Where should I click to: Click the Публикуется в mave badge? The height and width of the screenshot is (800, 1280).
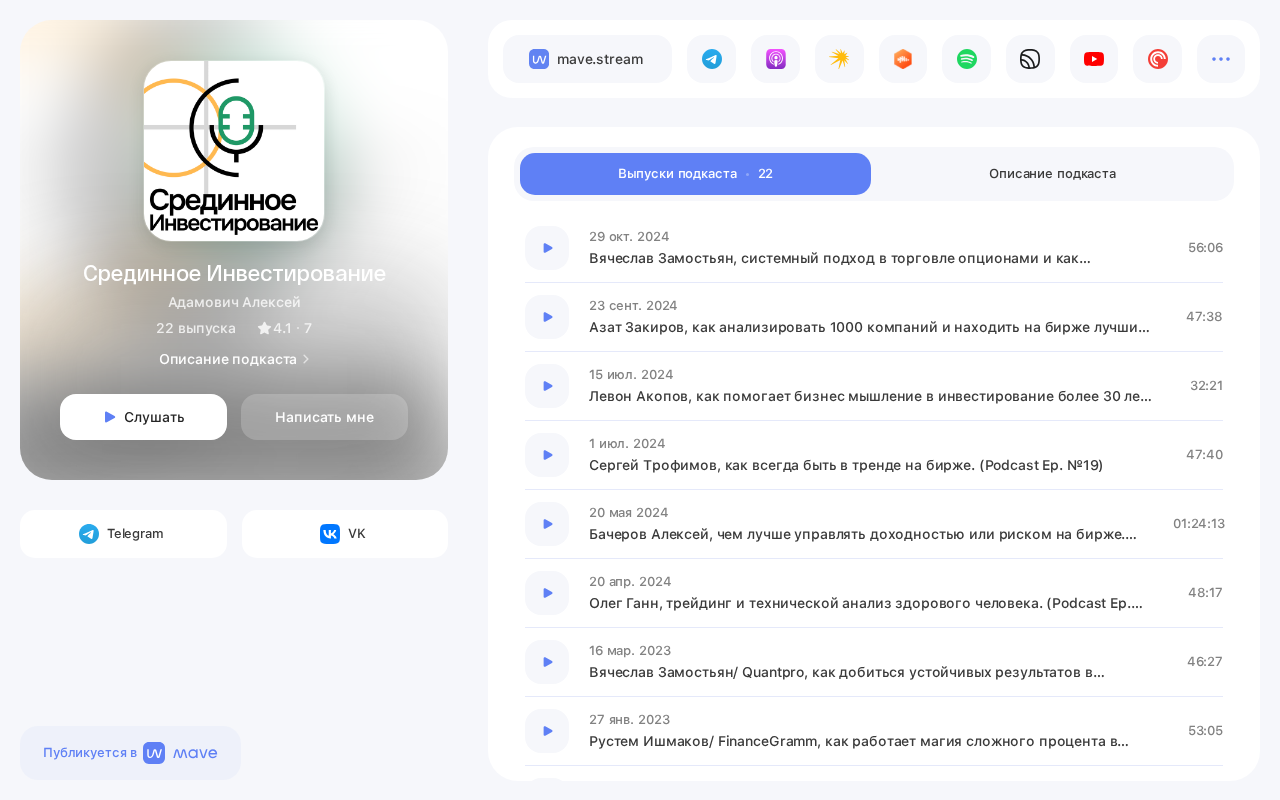130,753
